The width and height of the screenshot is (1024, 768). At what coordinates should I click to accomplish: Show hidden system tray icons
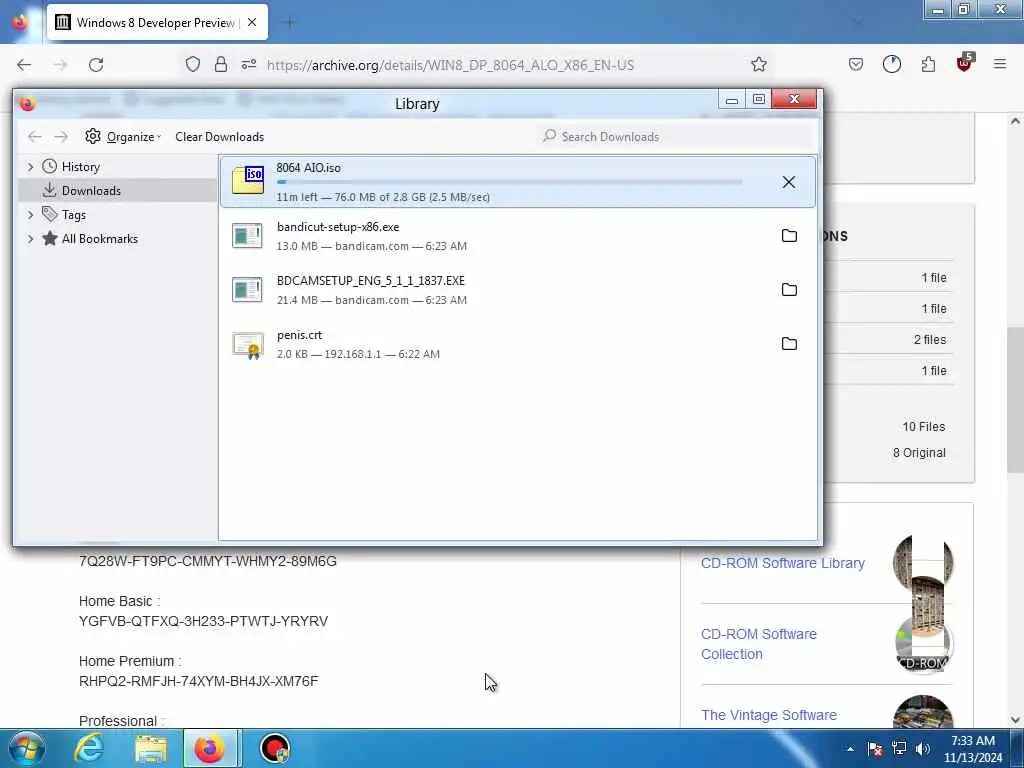850,749
